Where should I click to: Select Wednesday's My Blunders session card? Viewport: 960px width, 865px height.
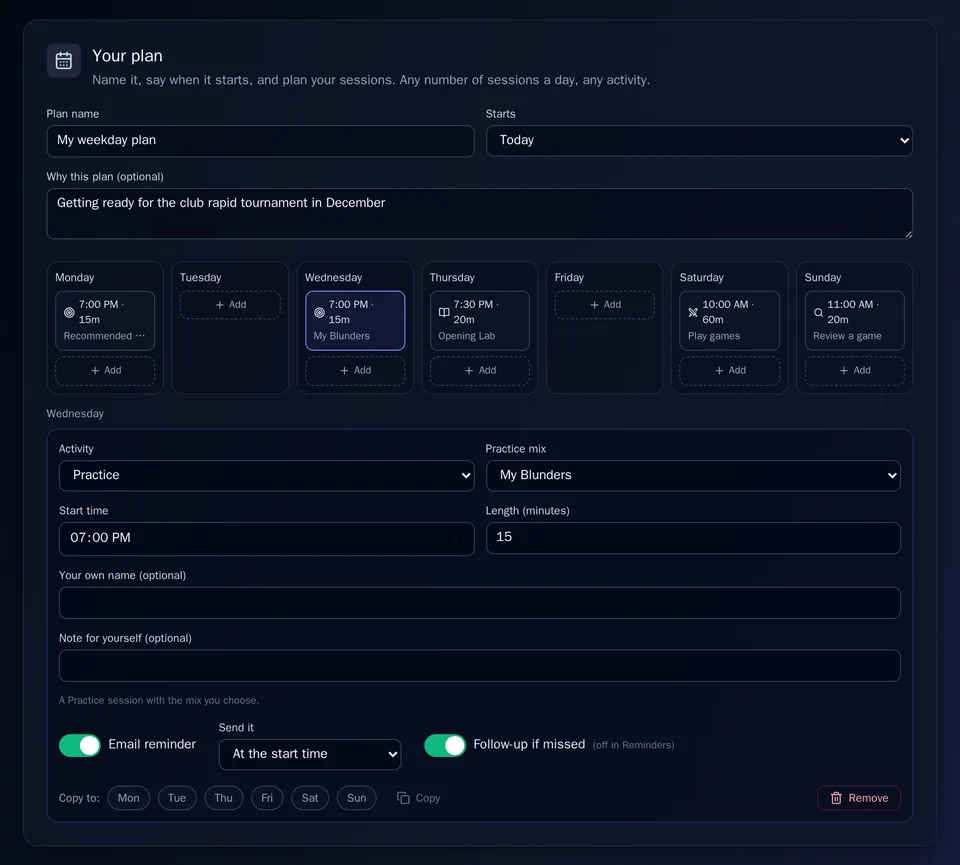[355, 320]
